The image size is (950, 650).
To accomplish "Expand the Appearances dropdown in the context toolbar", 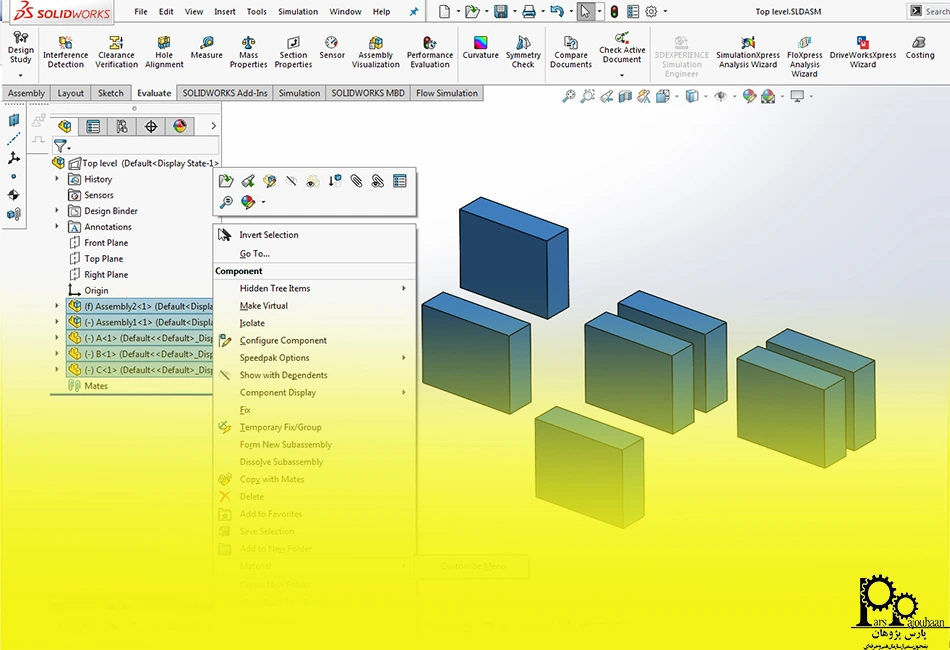I will click(263, 202).
